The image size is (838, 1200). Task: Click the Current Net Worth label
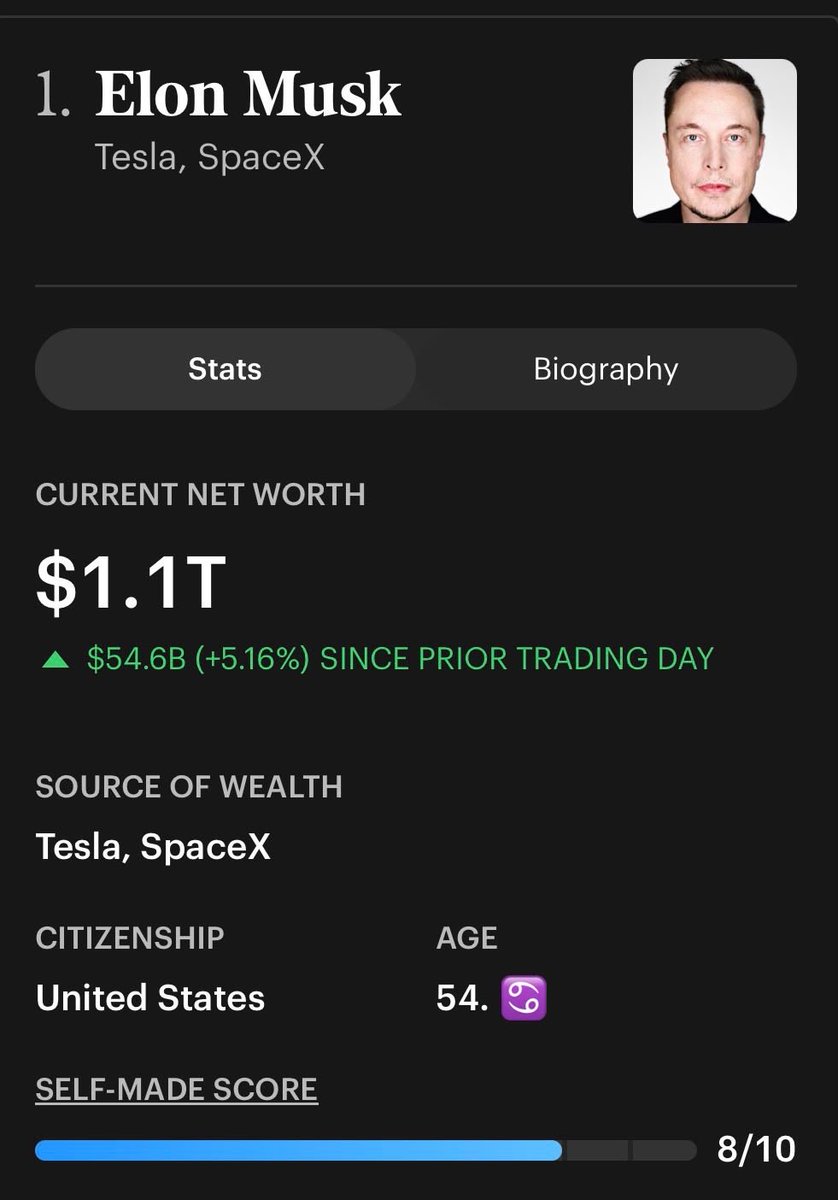pyautogui.click(x=200, y=495)
